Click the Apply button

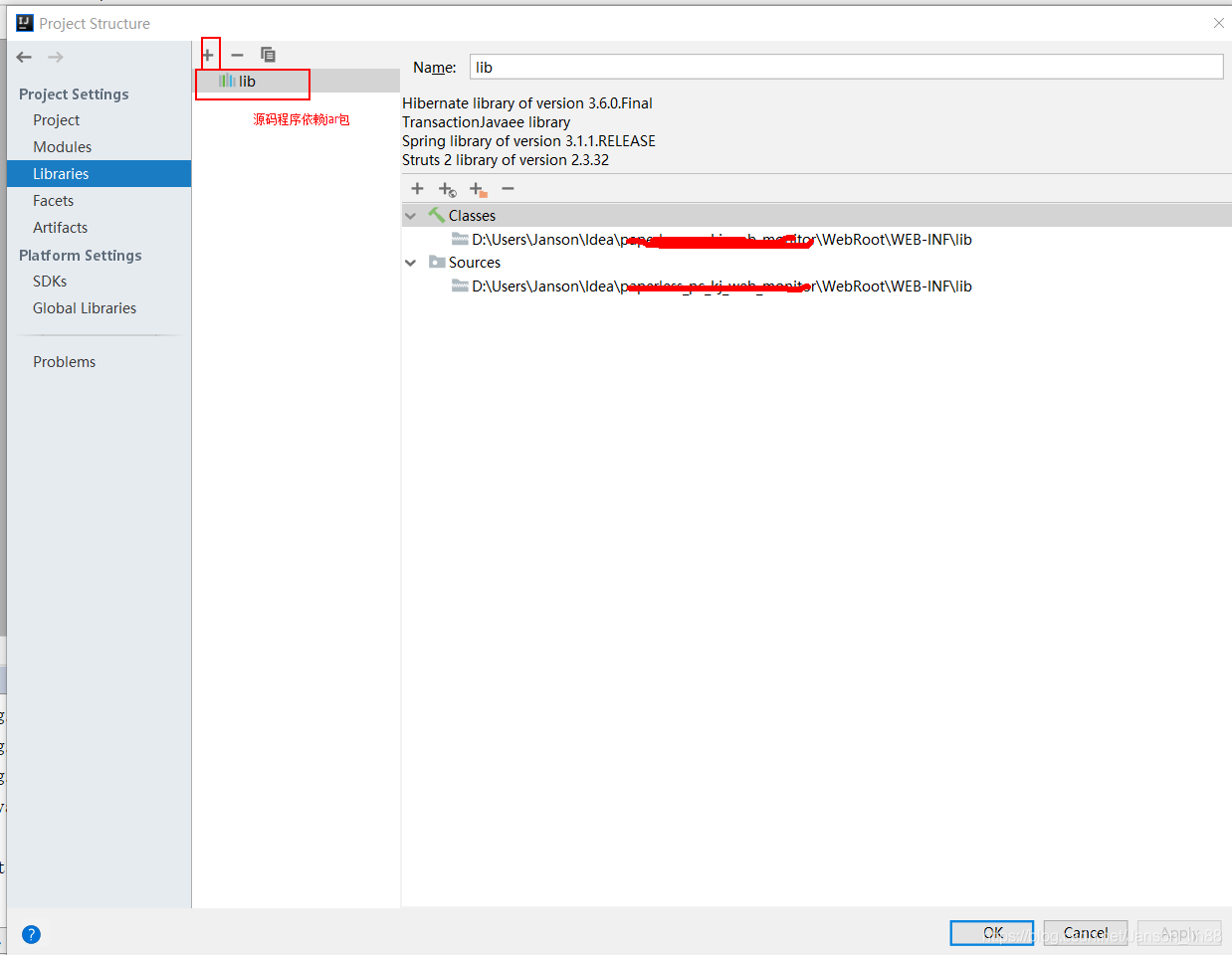pos(1179,933)
